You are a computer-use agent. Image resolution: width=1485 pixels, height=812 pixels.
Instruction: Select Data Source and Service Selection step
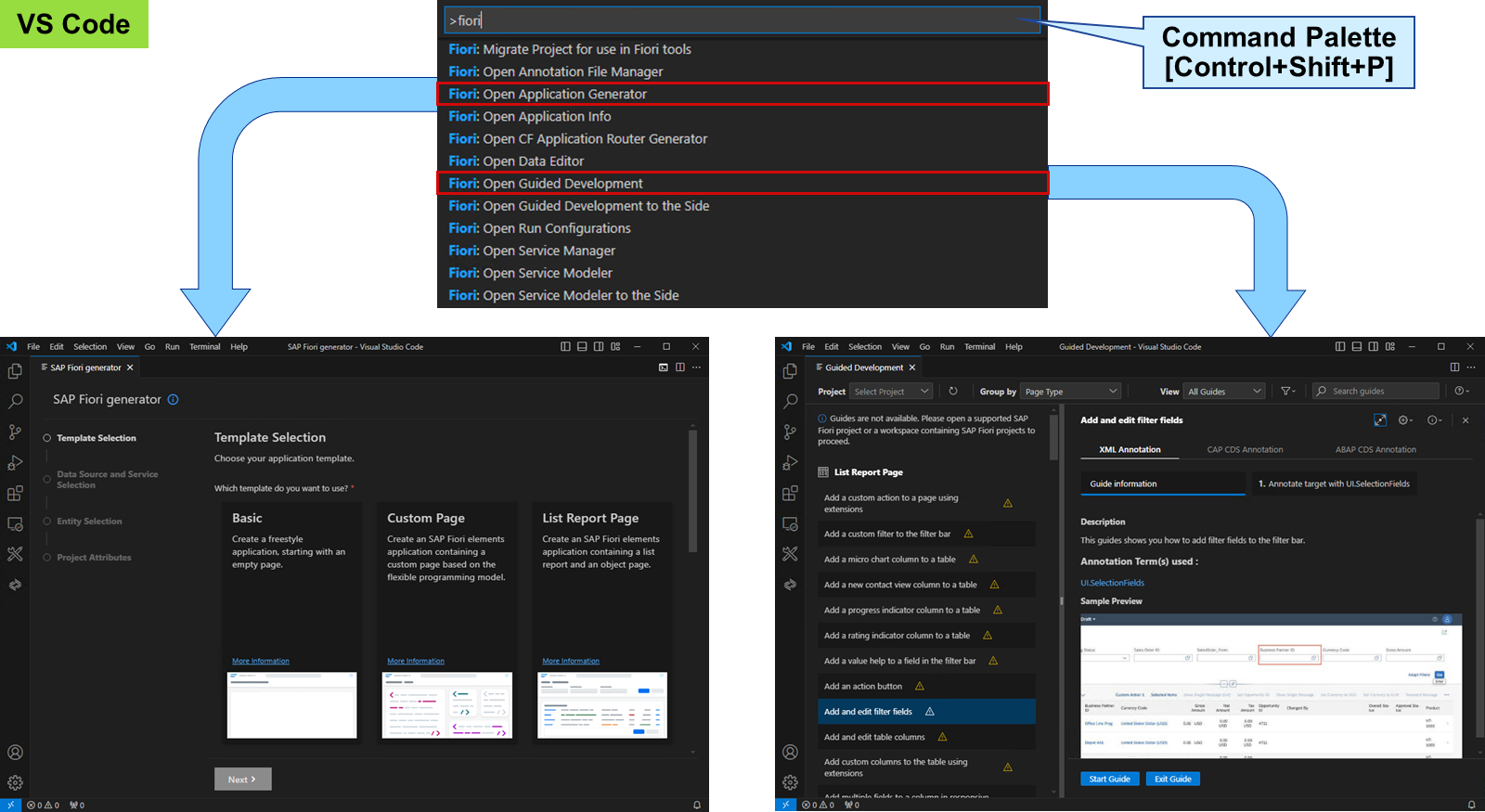point(100,480)
